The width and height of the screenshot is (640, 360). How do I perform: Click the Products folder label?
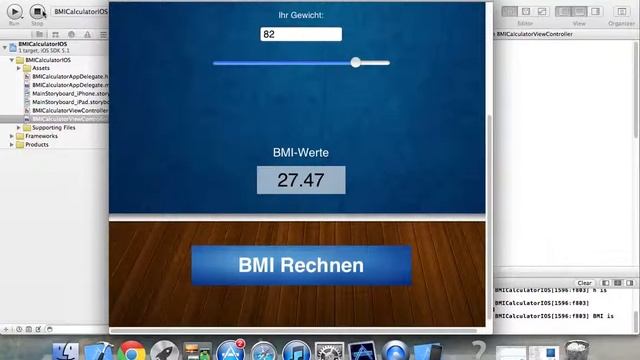point(37,144)
